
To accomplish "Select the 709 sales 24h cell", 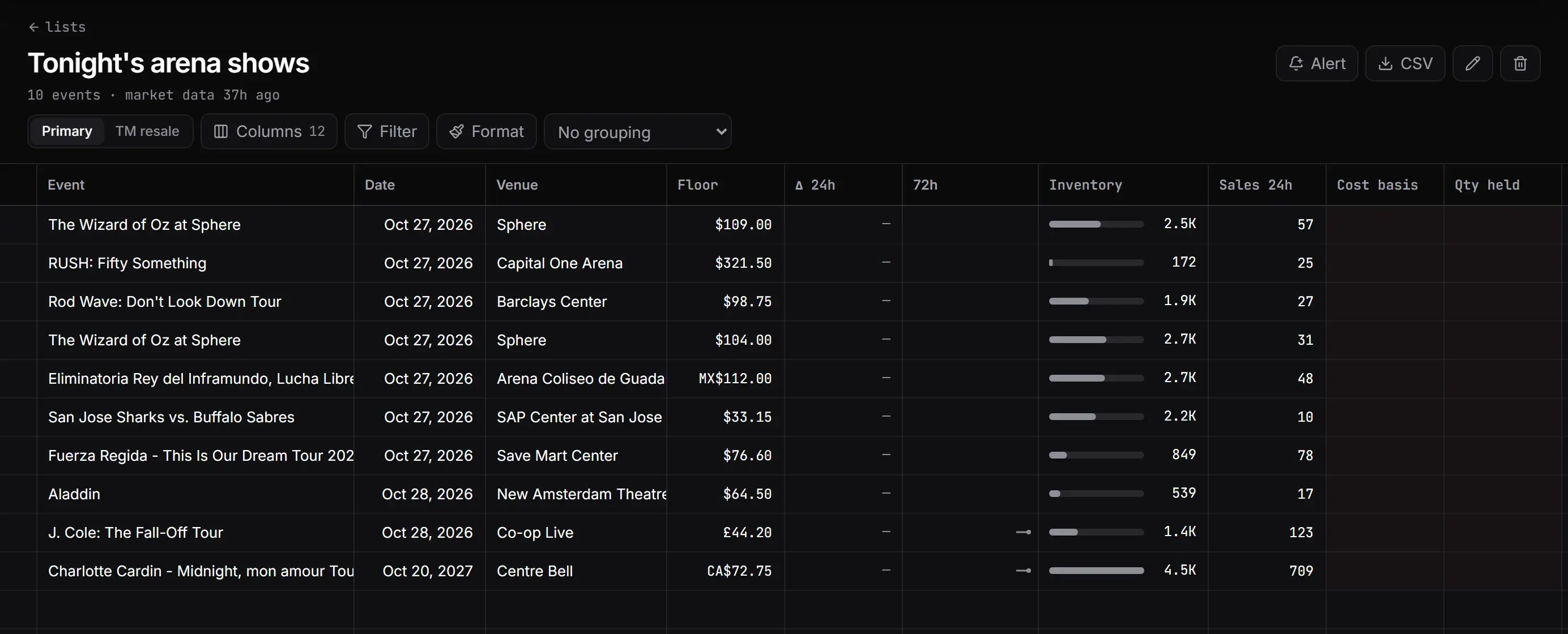I will pos(1267,571).
